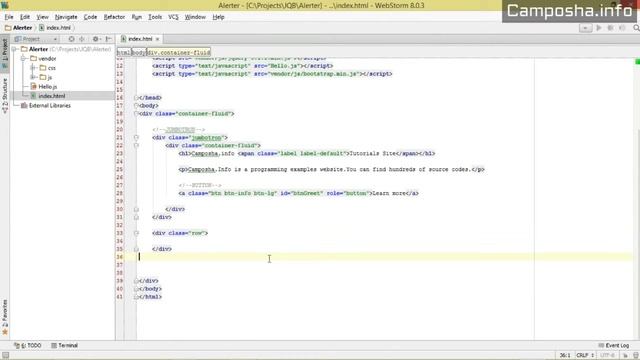Hide the Project tool window with the pin icon
The height and width of the screenshot is (360, 640).
[109, 39]
